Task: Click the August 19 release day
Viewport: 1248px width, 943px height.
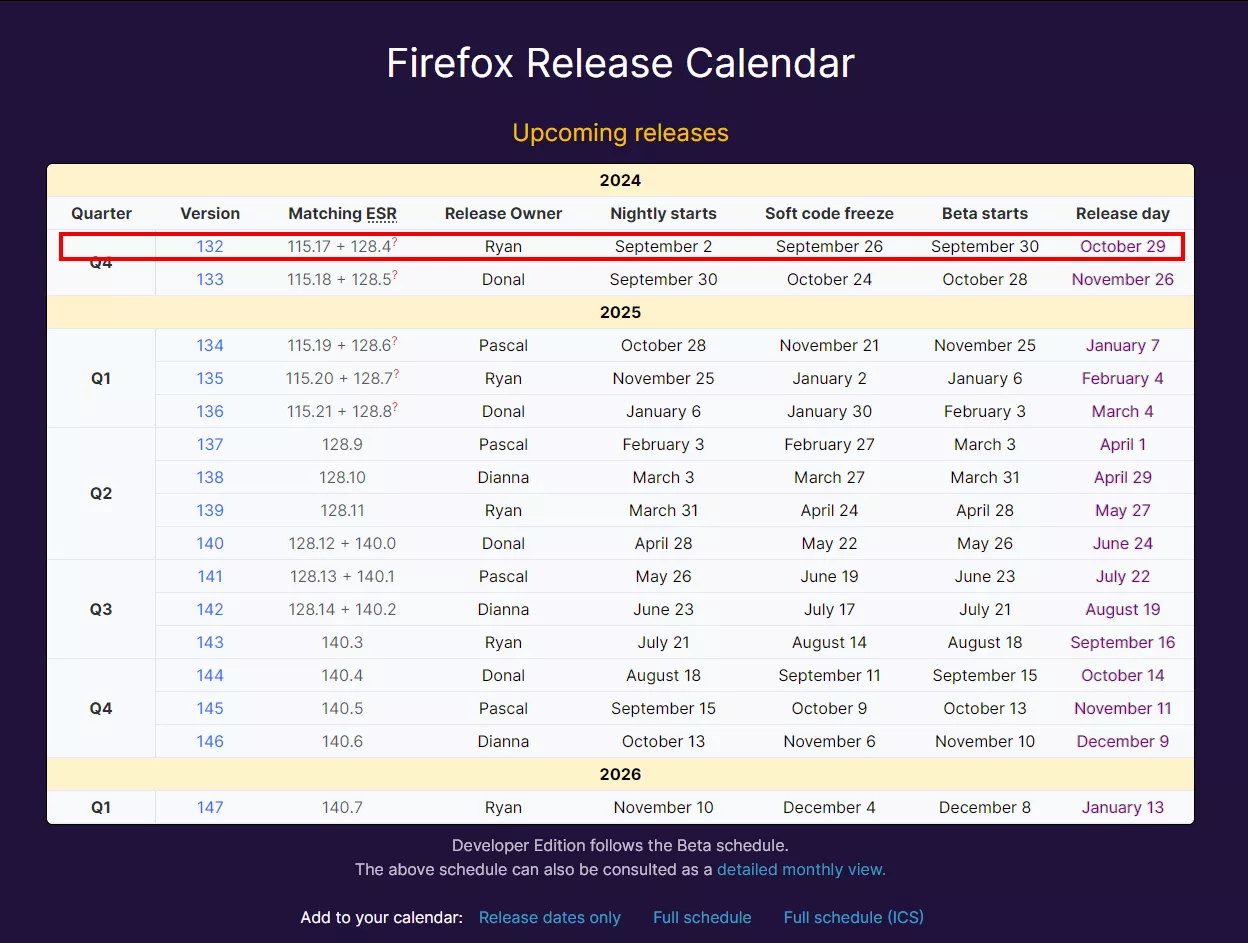Action: pyautogui.click(x=1123, y=609)
